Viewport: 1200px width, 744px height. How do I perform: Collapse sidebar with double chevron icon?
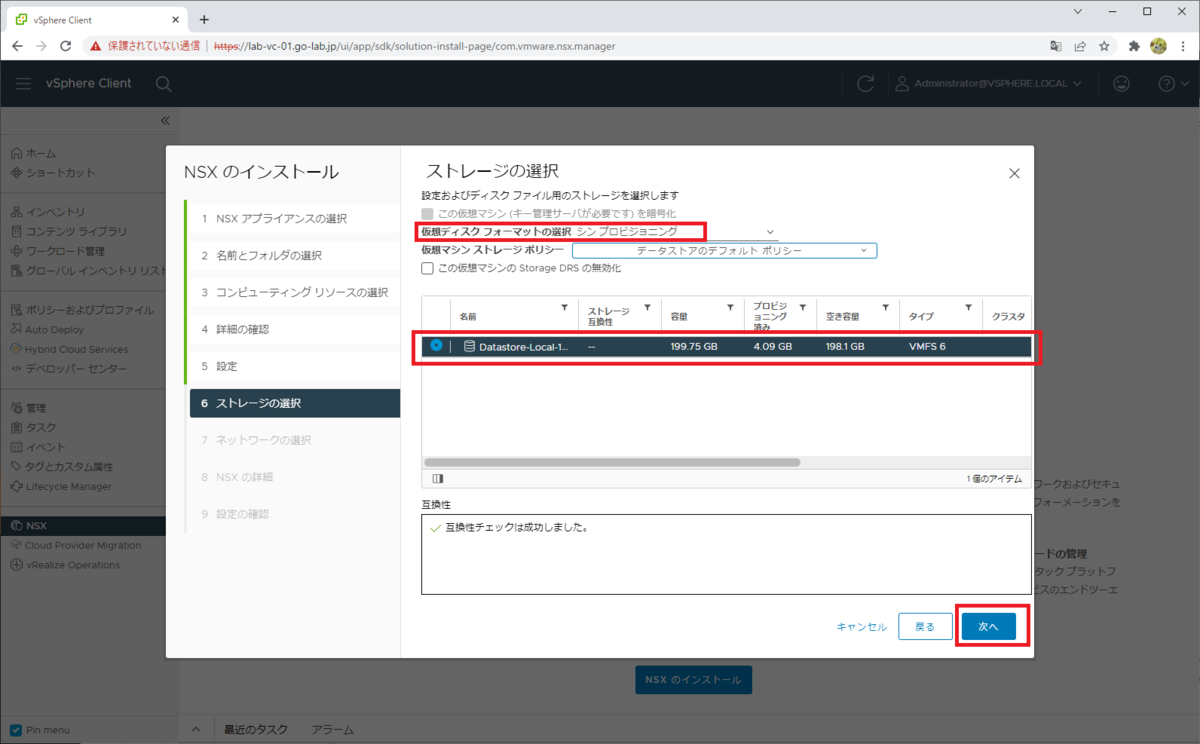165,121
